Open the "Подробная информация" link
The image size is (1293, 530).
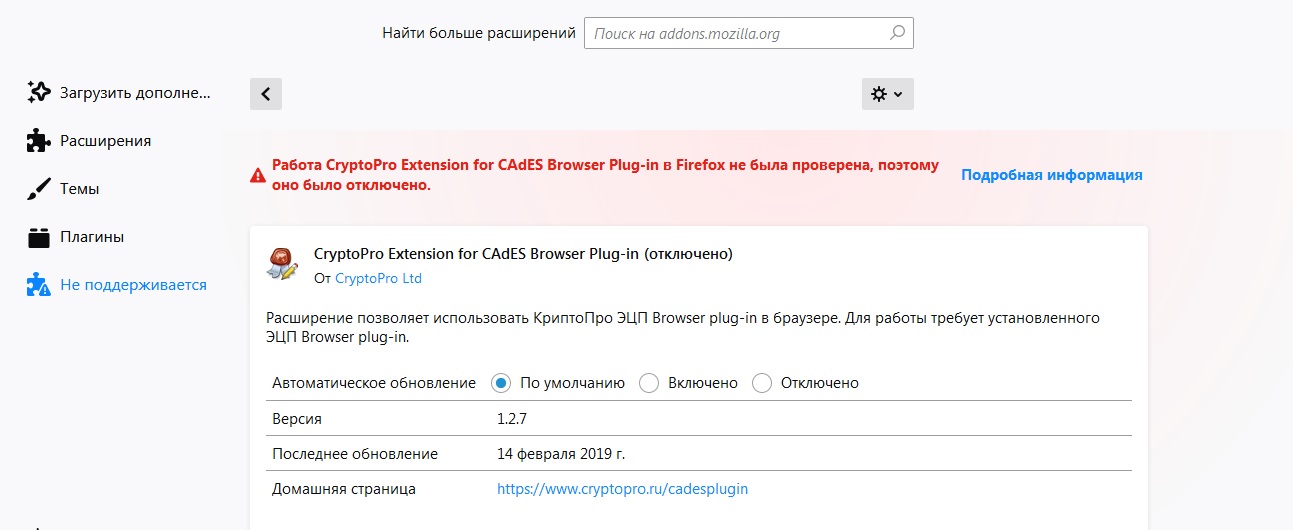pos(1051,175)
